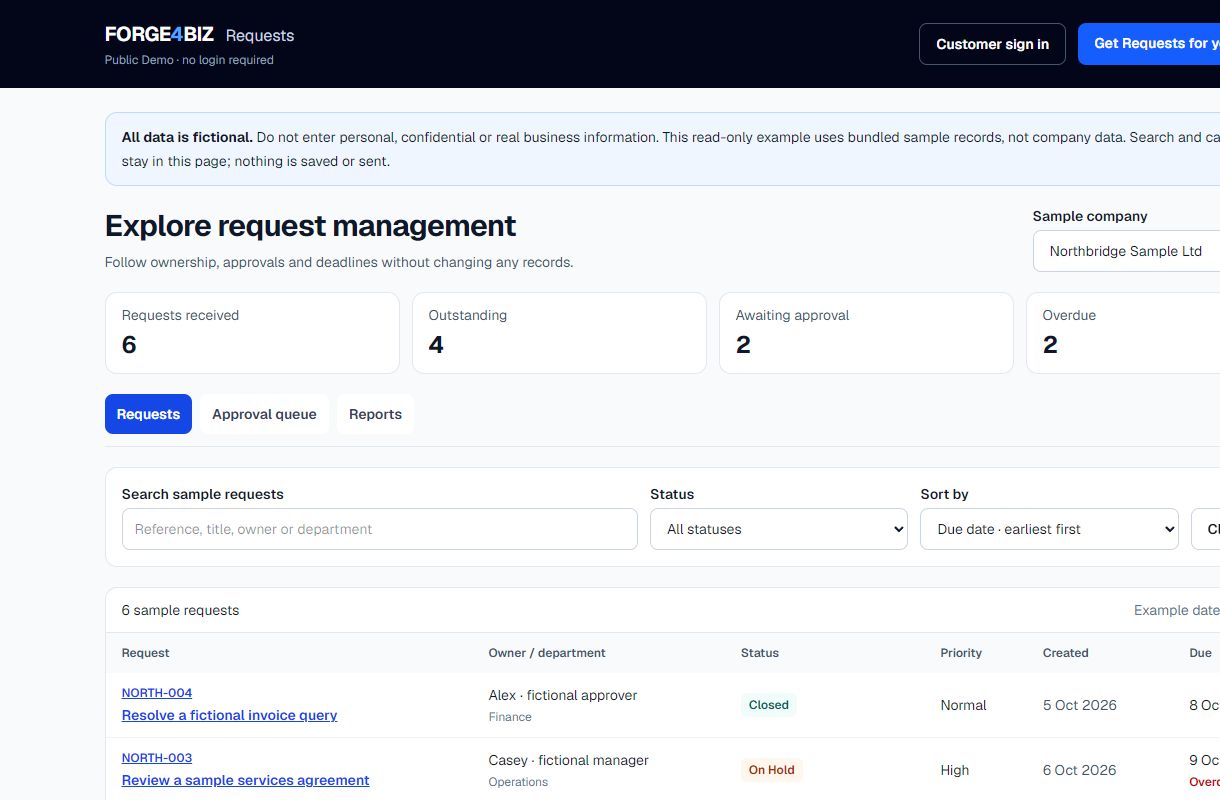Click the Explore request management heading

[x=311, y=226]
